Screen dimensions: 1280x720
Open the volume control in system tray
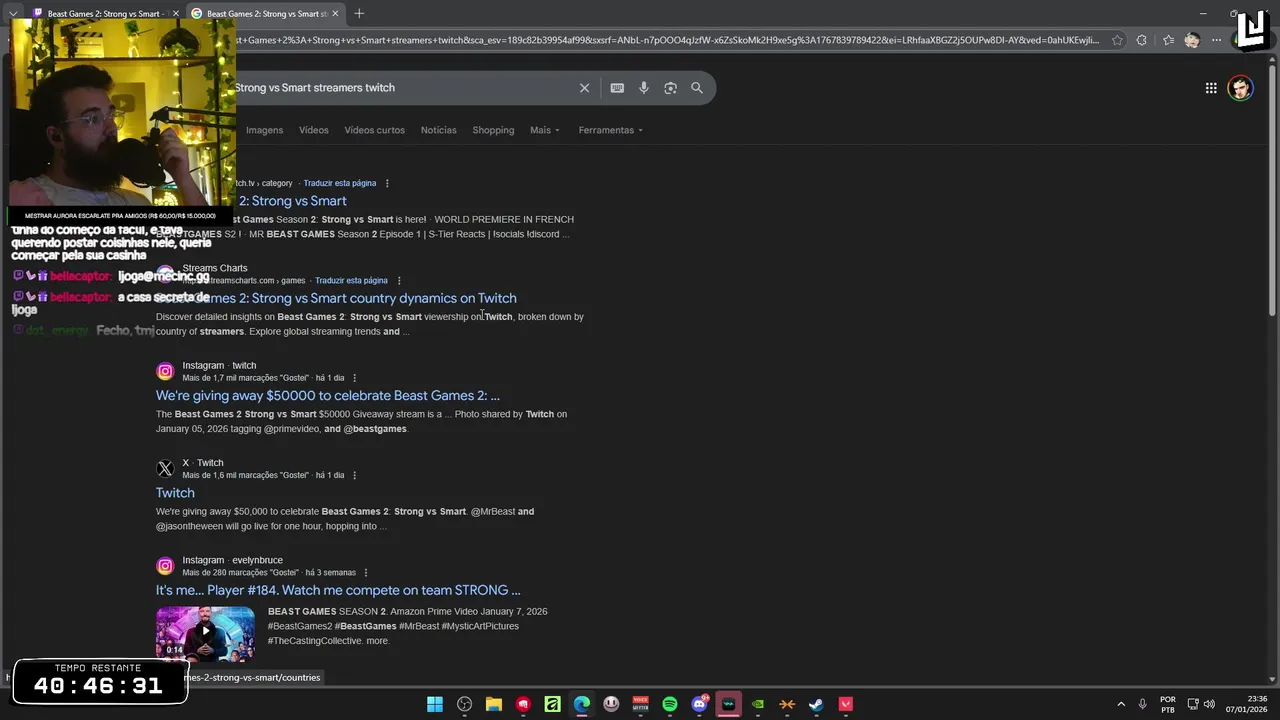(x=1210, y=704)
